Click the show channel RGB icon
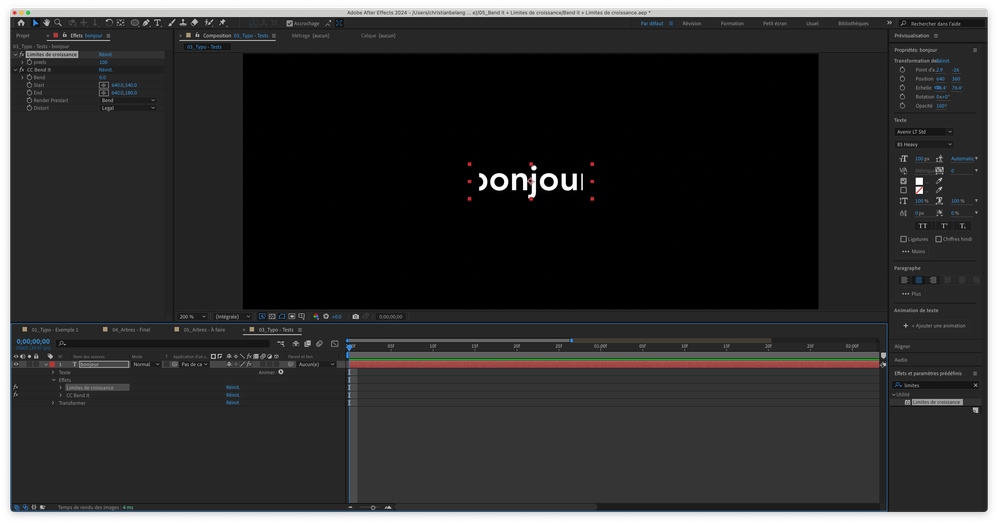The height and width of the screenshot is (524, 998). click(316, 316)
